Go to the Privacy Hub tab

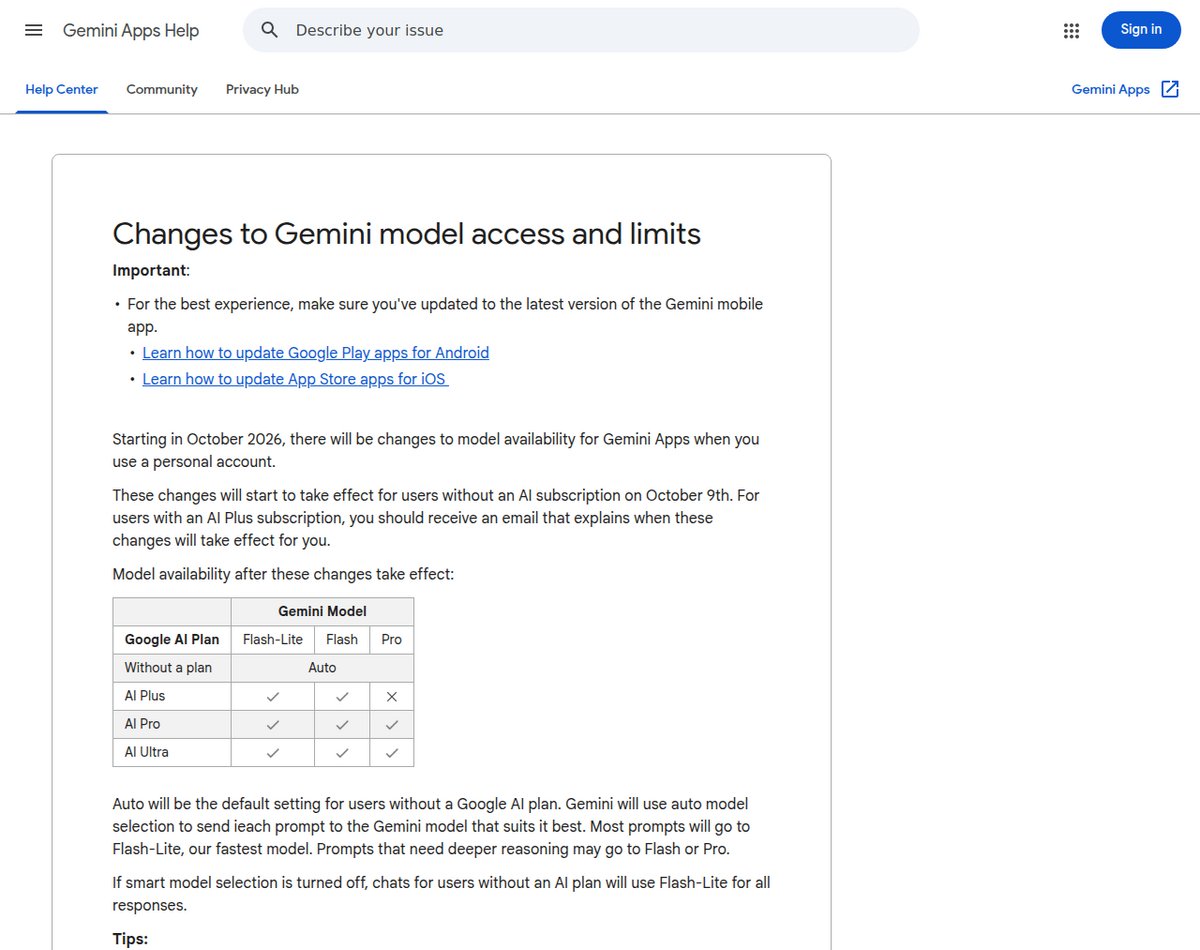tap(262, 89)
